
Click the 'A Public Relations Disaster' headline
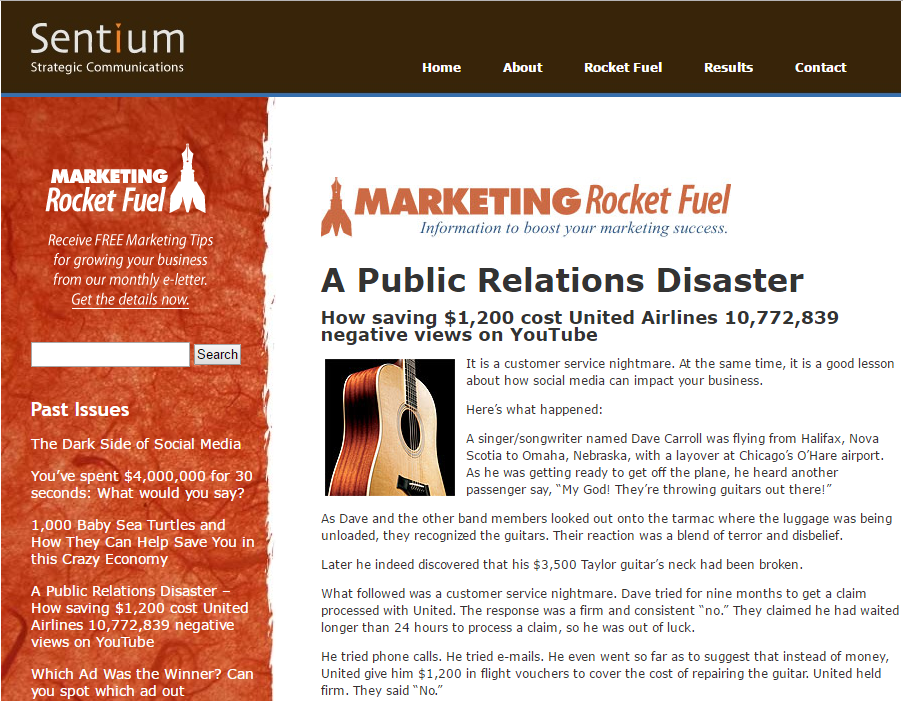click(x=562, y=280)
